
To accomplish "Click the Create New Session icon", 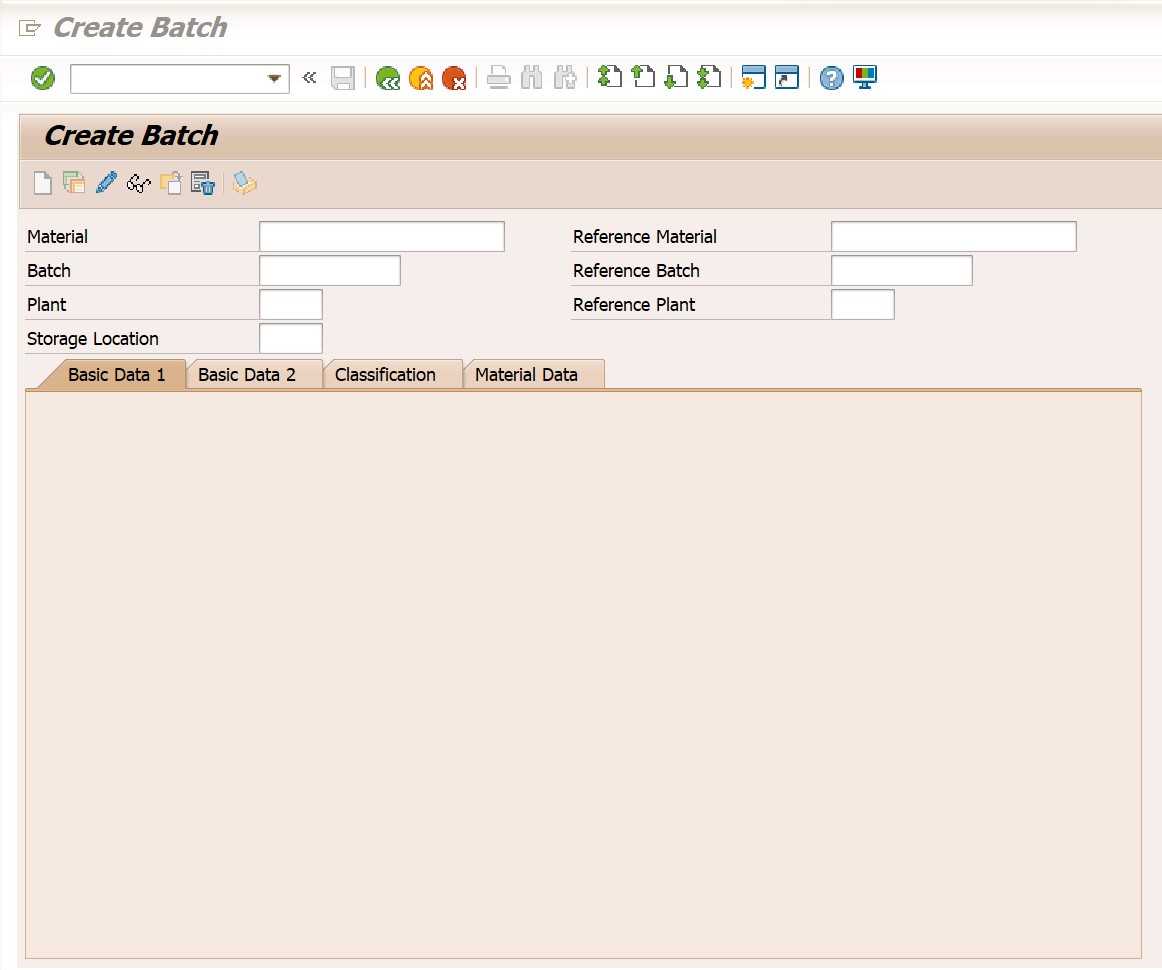I will 753,78.
